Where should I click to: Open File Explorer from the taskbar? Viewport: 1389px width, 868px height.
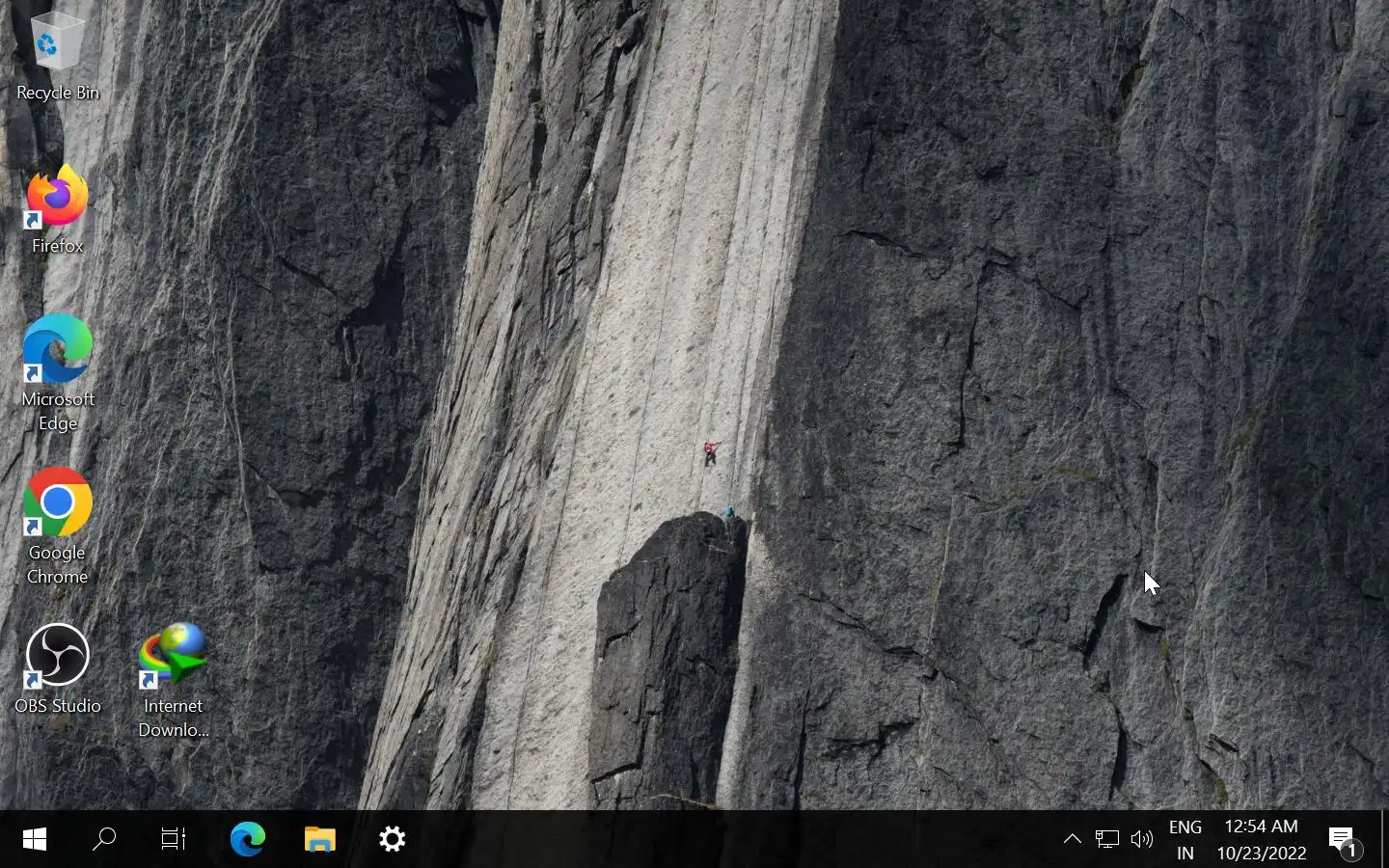pos(319,839)
